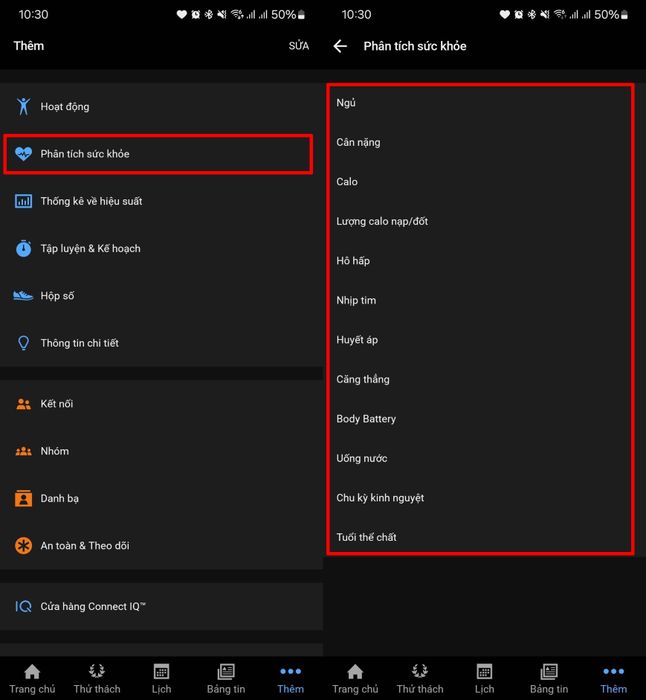This screenshot has height=700, width=646.
Task: Tap the people icon beside Kết nối
Action: [x=23, y=404]
